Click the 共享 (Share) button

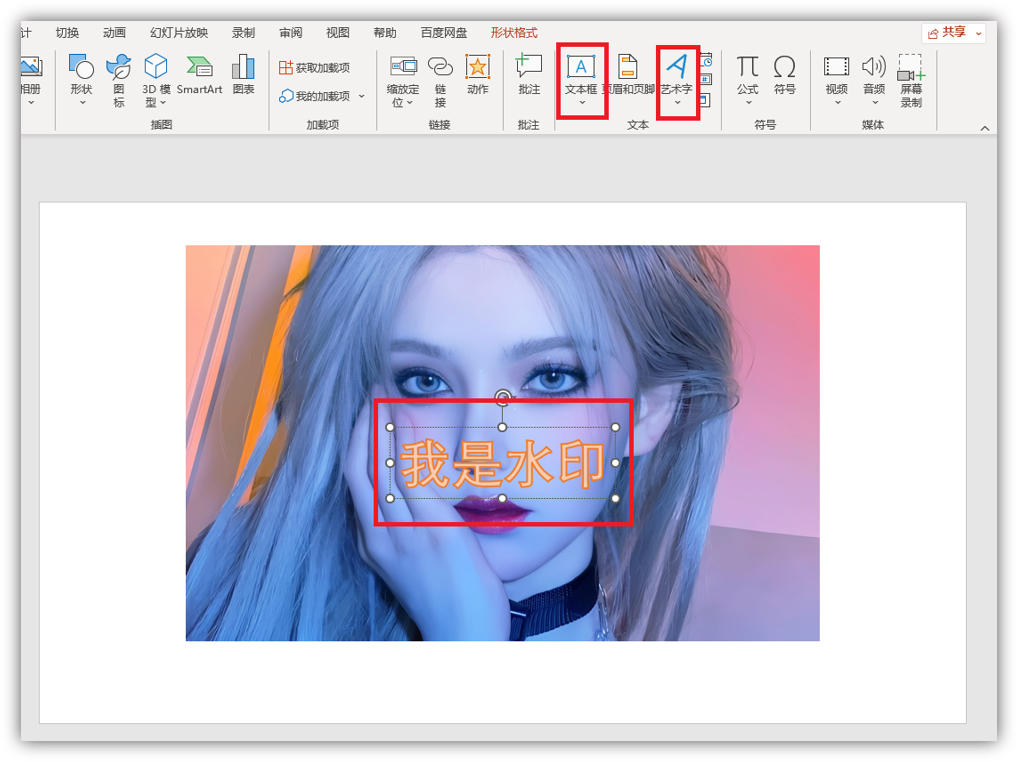point(953,33)
